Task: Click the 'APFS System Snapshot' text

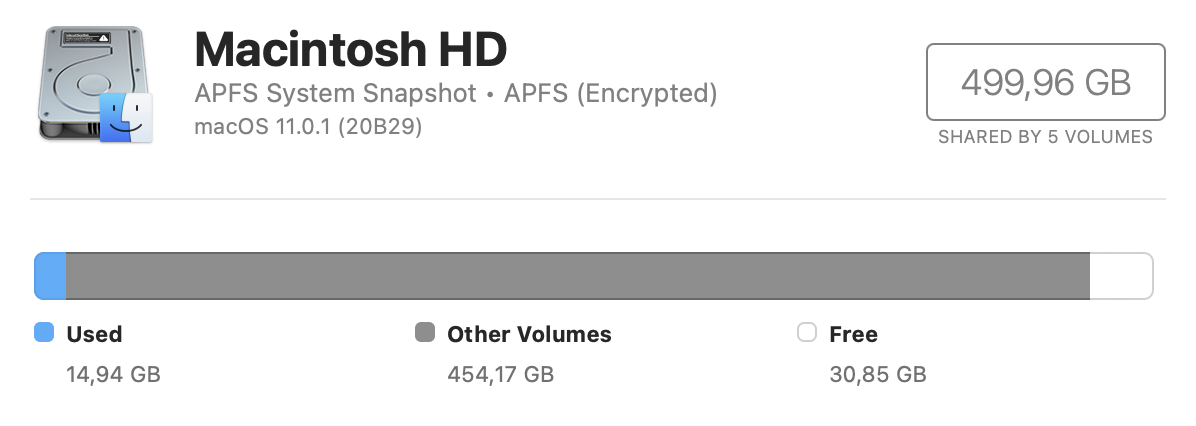Action: coord(336,94)
